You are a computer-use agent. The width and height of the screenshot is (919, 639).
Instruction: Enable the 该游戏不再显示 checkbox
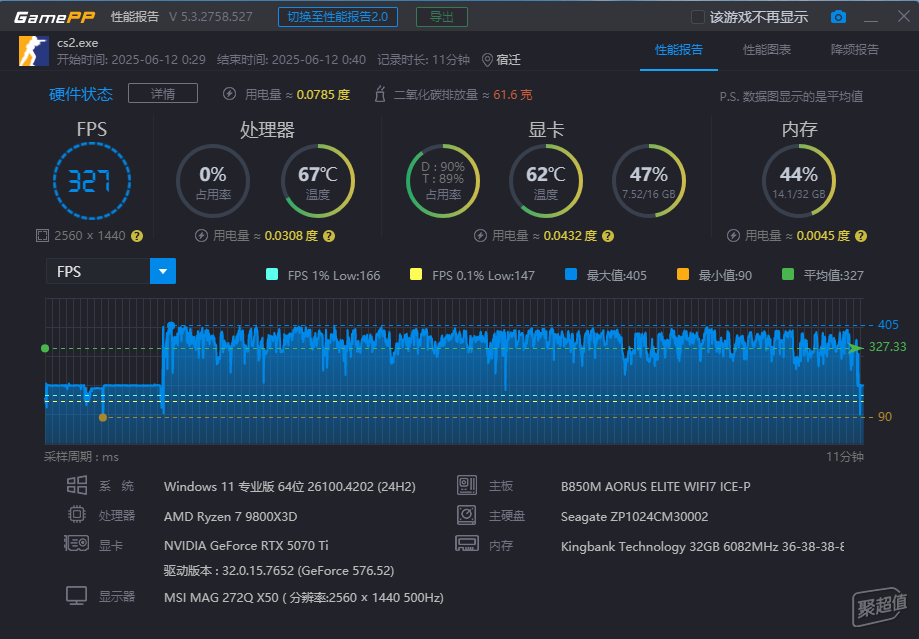tap(697, 17)
